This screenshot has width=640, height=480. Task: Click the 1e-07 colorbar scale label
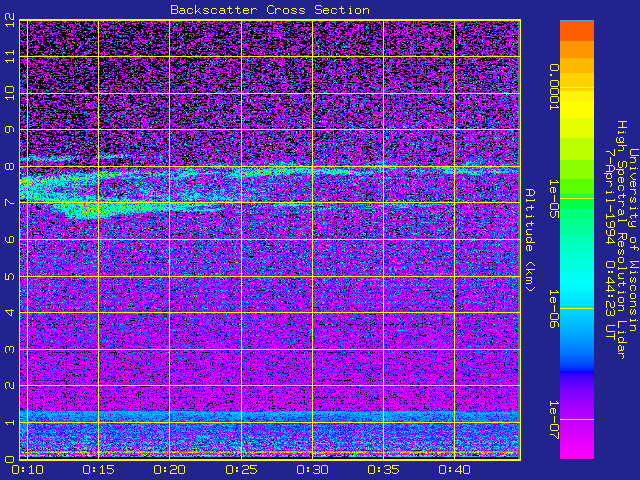point(554,420)
